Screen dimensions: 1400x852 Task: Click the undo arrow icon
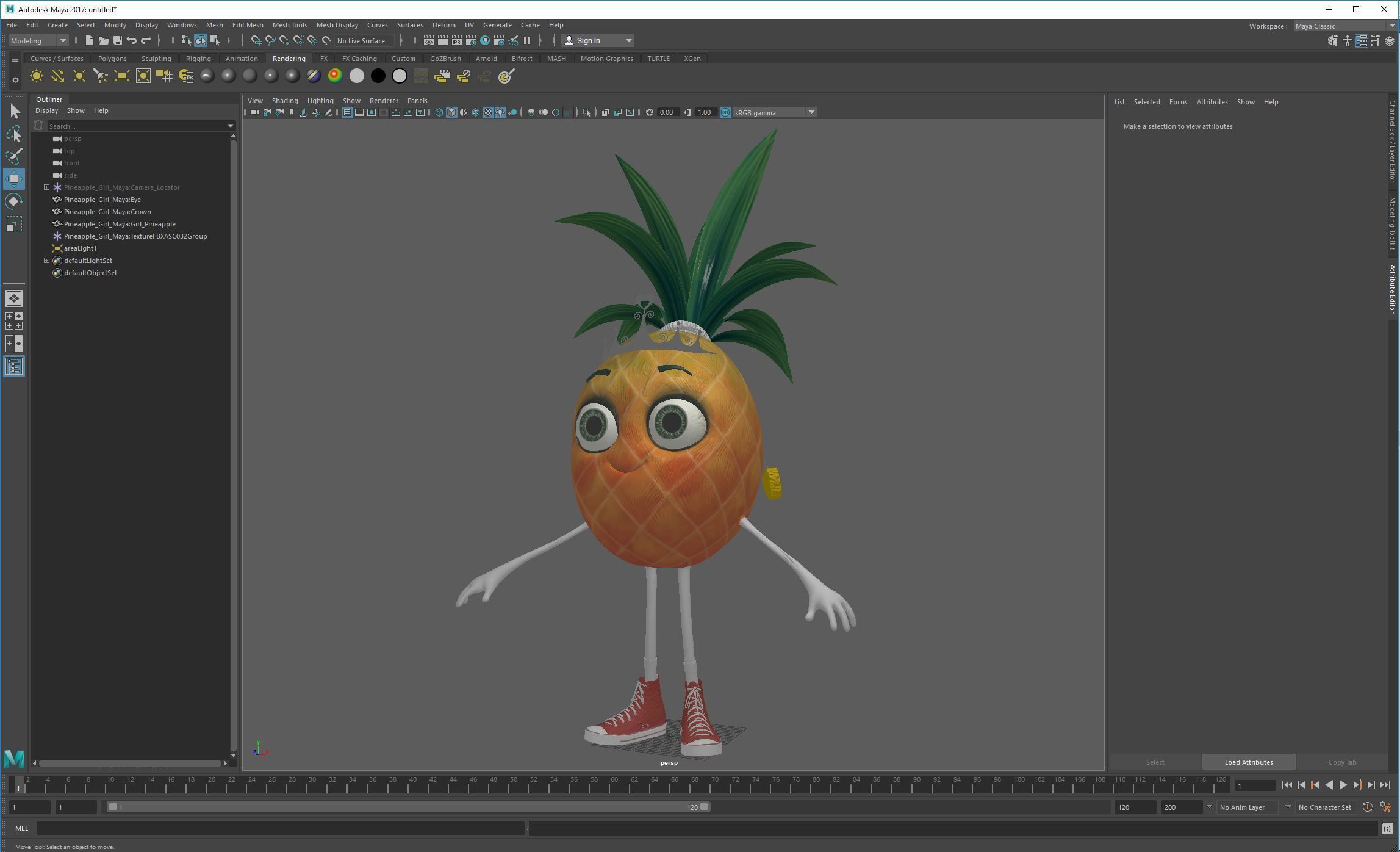(131, 41)
